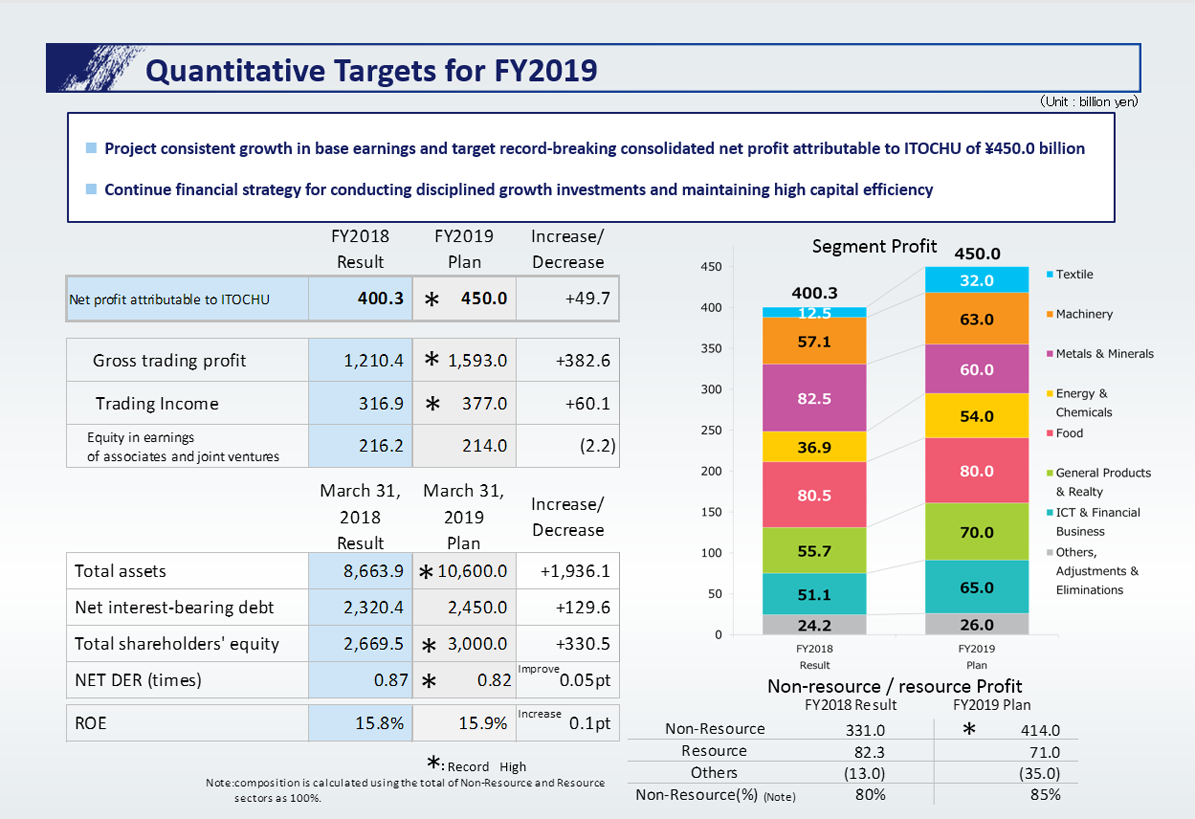
Task: Click the 2,320.4 debt value
Action: 373,607
